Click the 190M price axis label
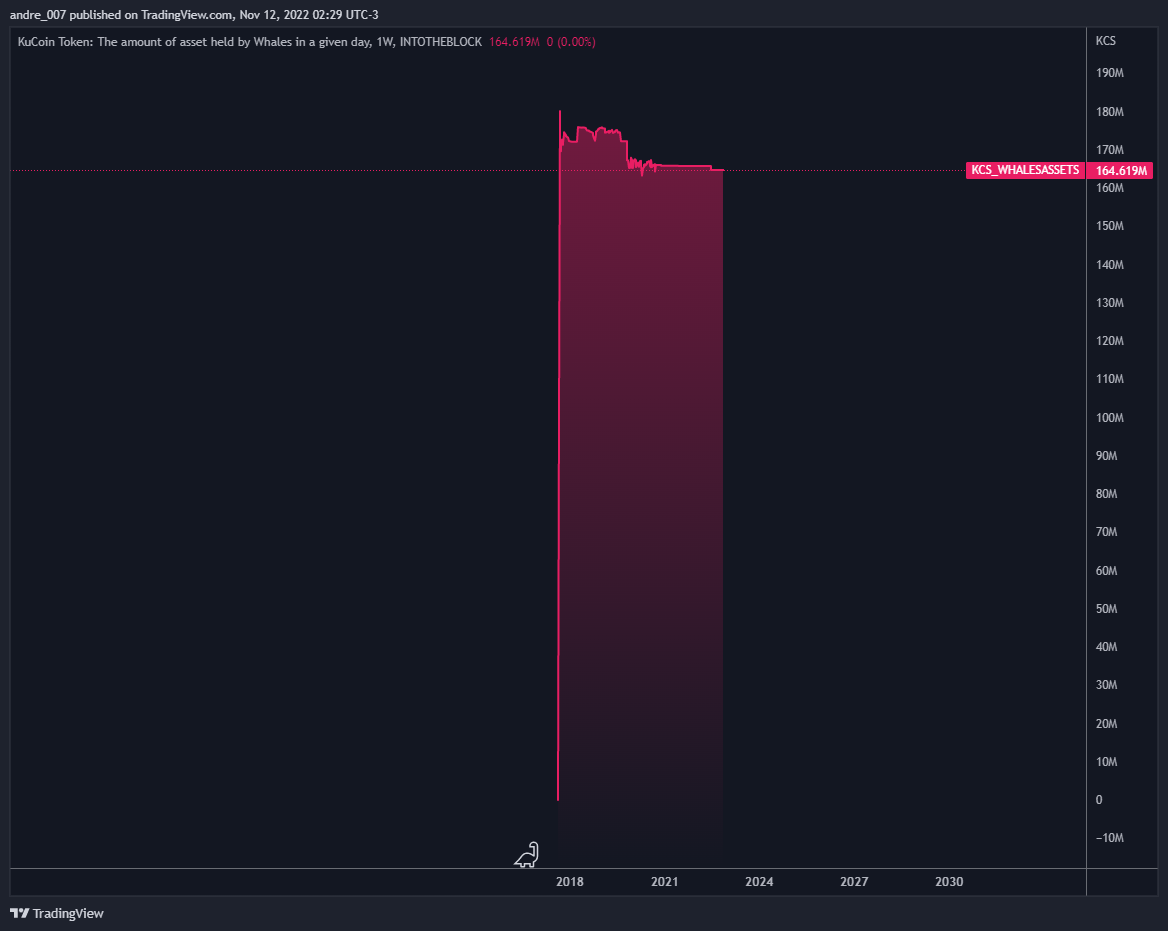This screenshot has height=931, width=1168. (1110, 73)
